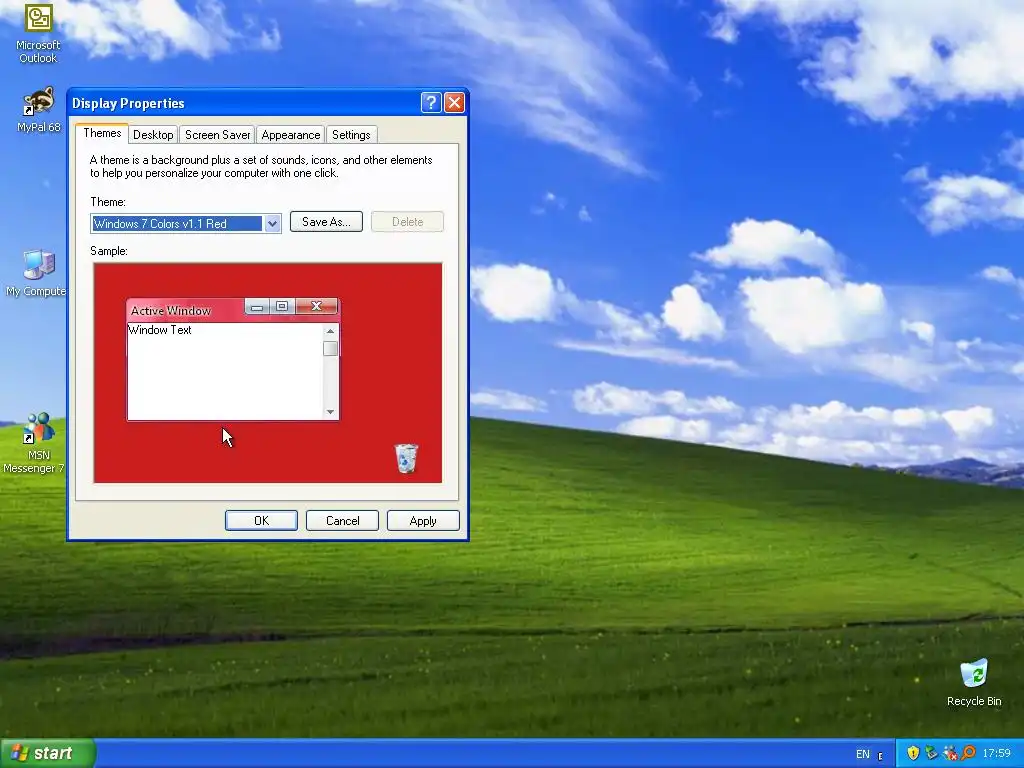Select the MSN Messenger 7 desktop shortcut
This screenshot has width=1024, height=768.
[34, 443]
